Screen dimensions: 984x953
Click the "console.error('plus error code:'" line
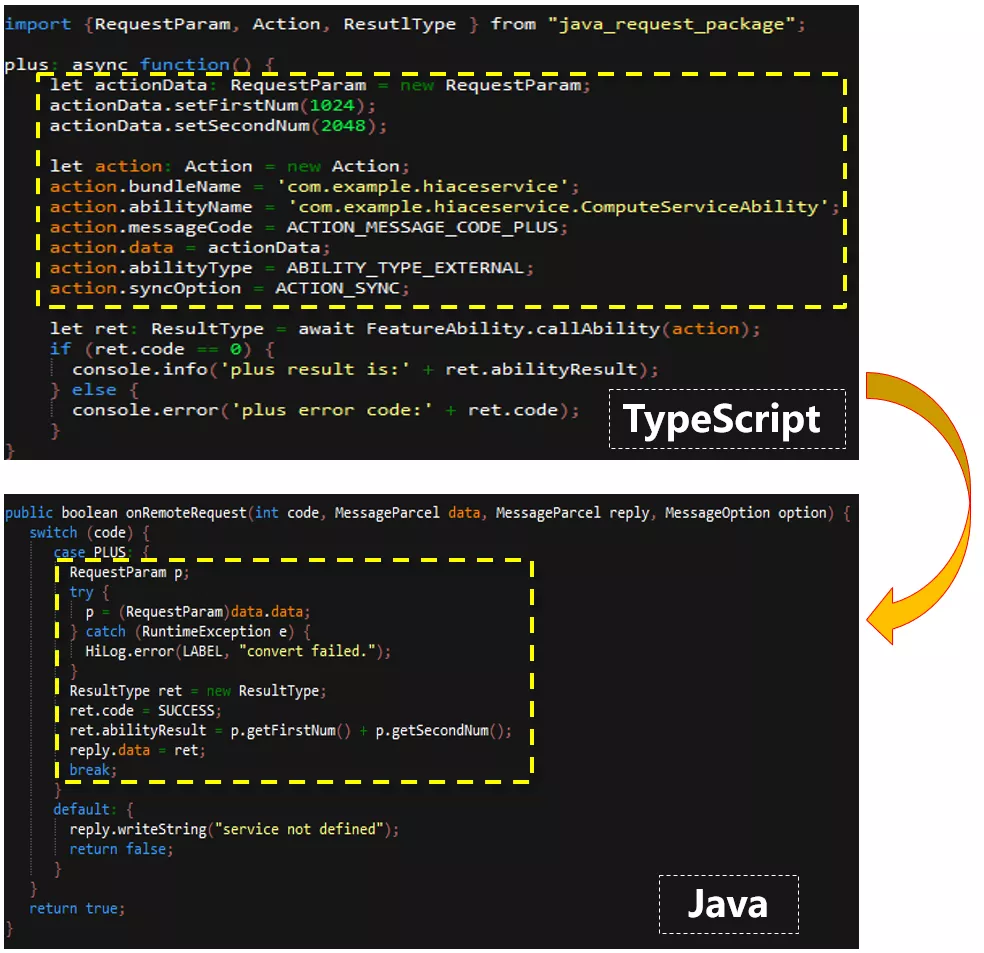click(326, 410)
